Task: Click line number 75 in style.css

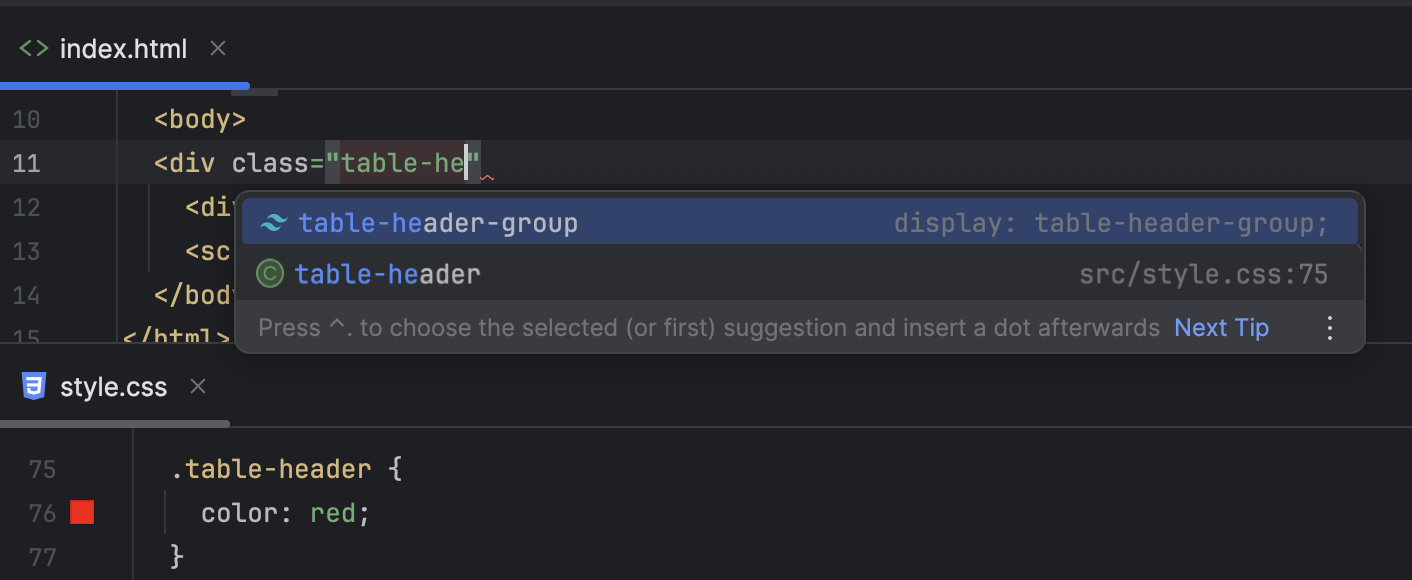Action: click(x=42, y=468)
